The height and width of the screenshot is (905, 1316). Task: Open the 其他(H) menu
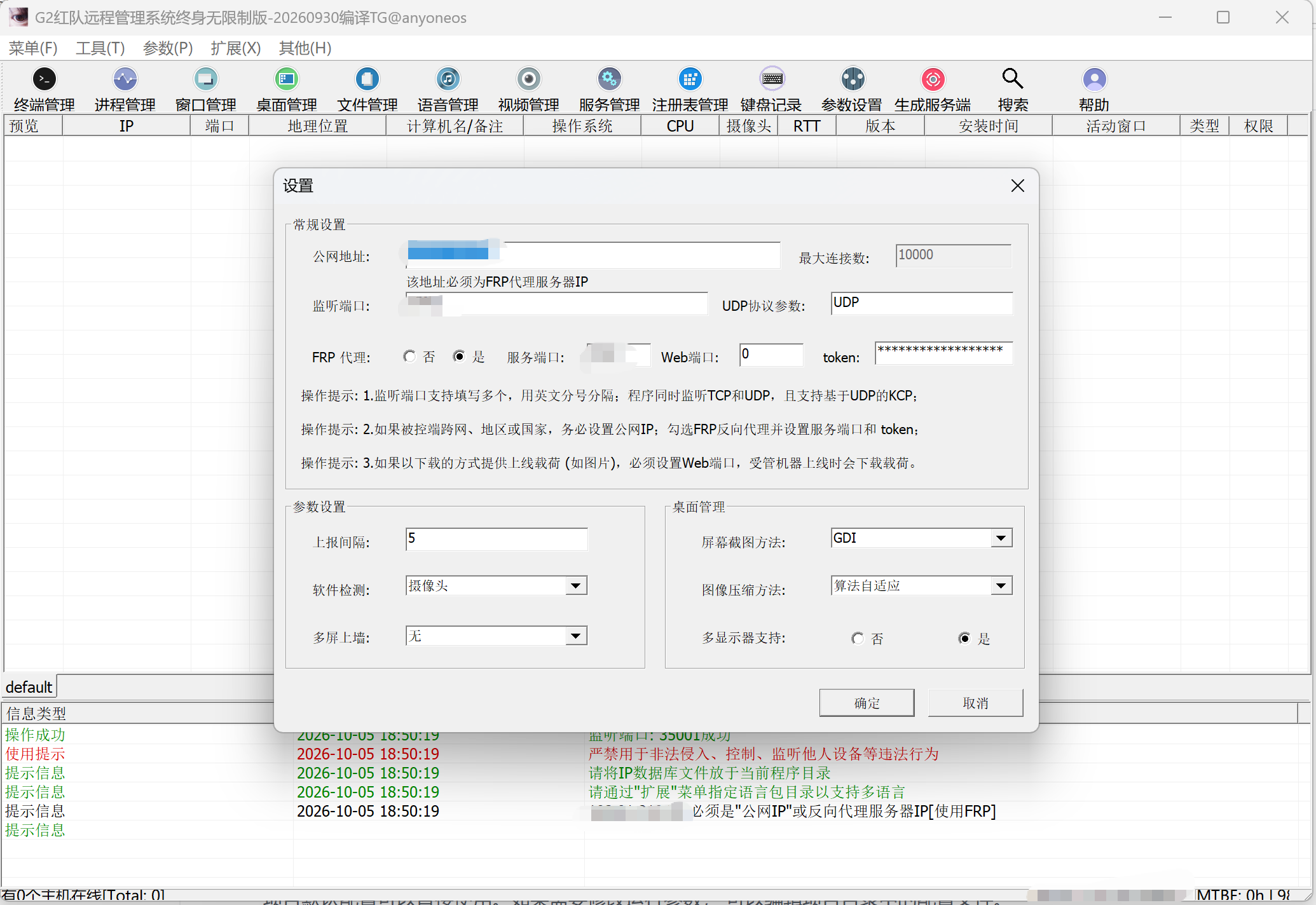pos(305,48)
